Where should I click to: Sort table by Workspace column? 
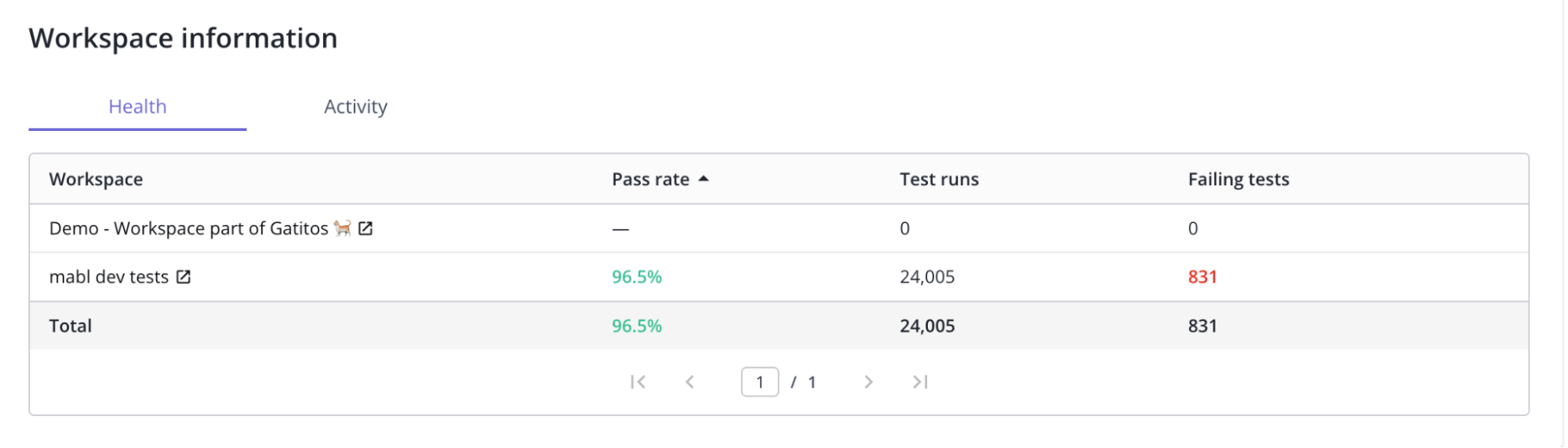[x=96, y=180]
